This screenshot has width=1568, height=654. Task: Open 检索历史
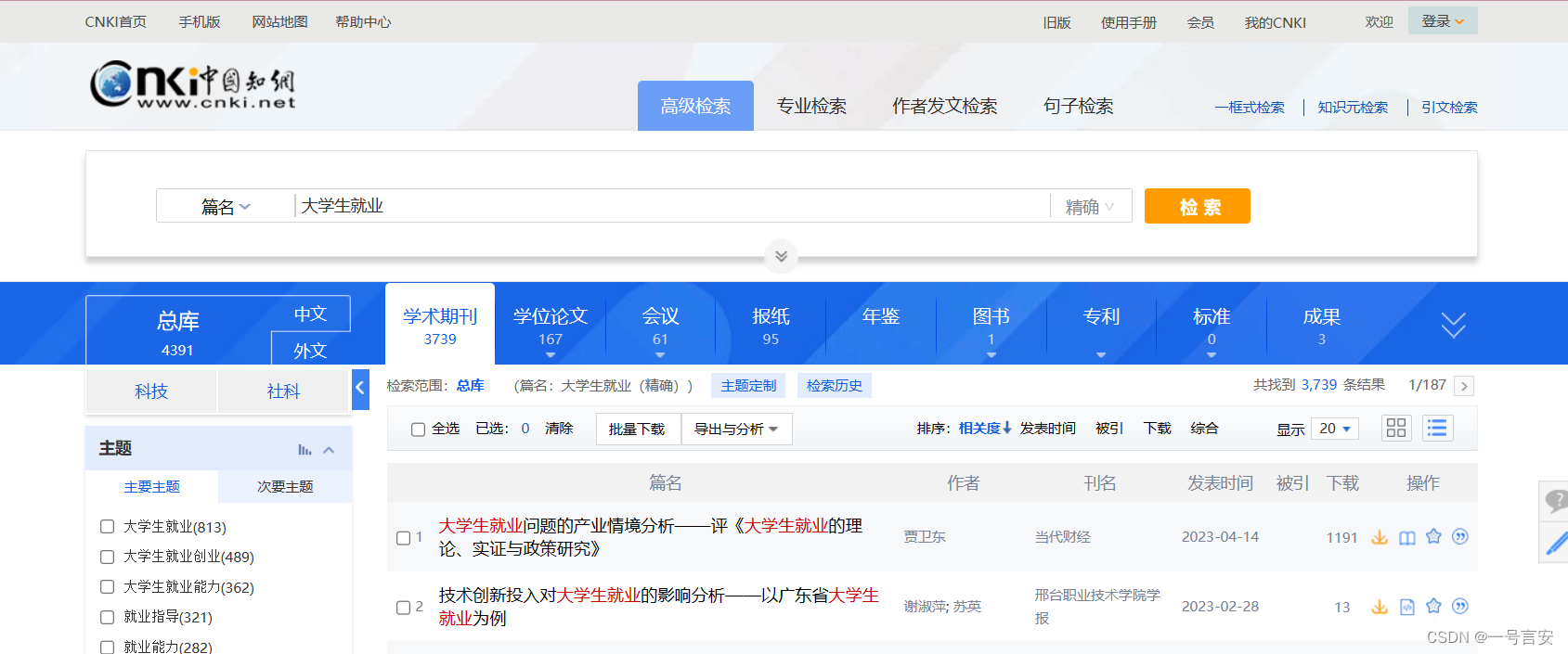(834, 386)
